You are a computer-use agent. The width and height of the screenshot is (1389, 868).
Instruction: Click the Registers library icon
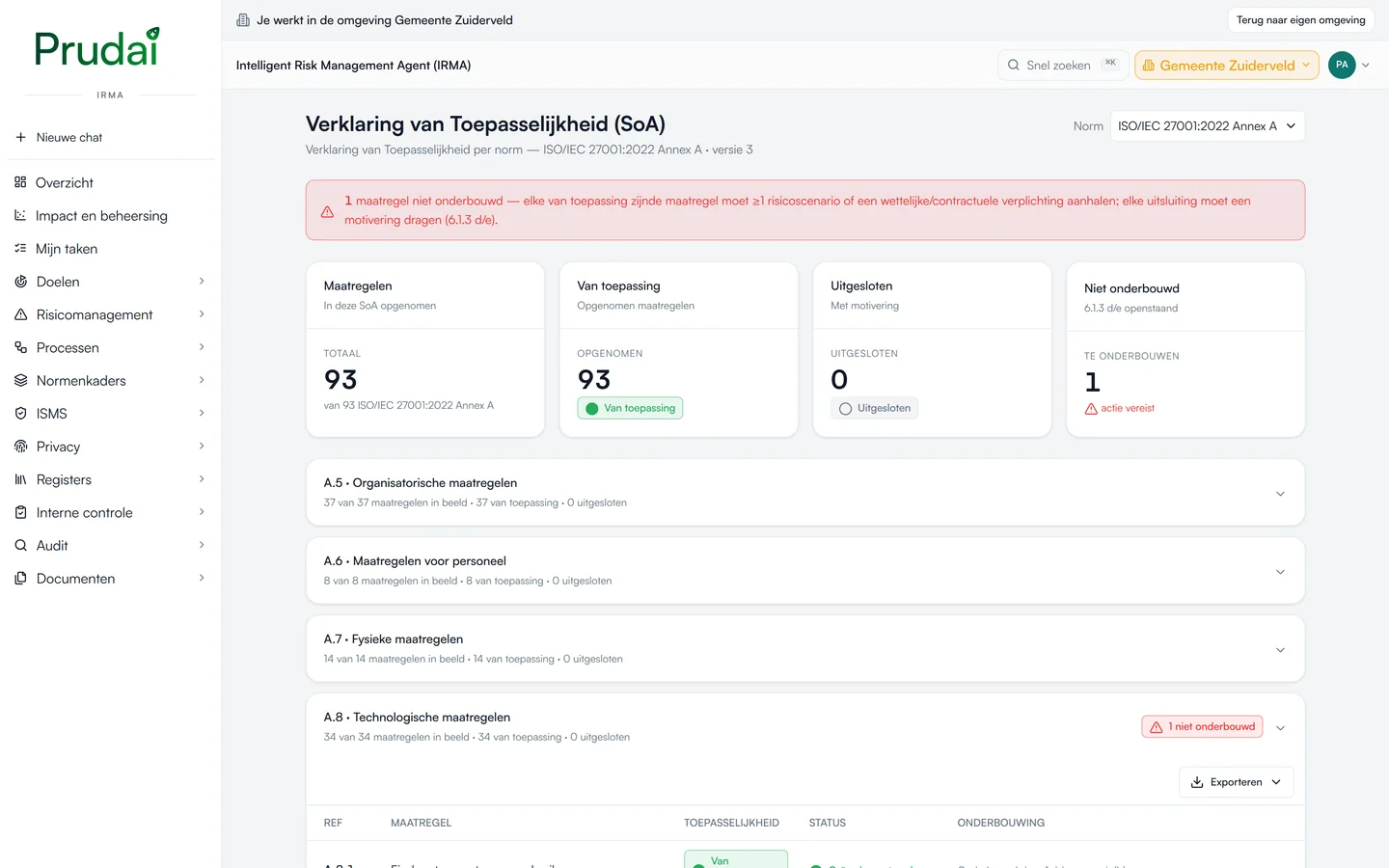coord(20,479)
